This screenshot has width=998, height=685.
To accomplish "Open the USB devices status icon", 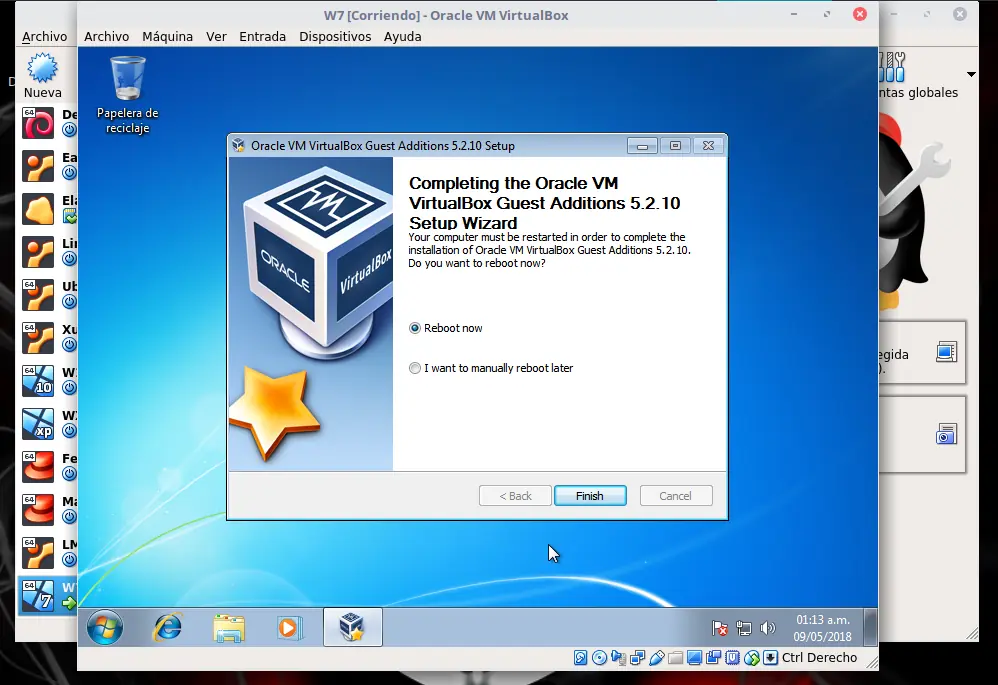I will [656, 658].
